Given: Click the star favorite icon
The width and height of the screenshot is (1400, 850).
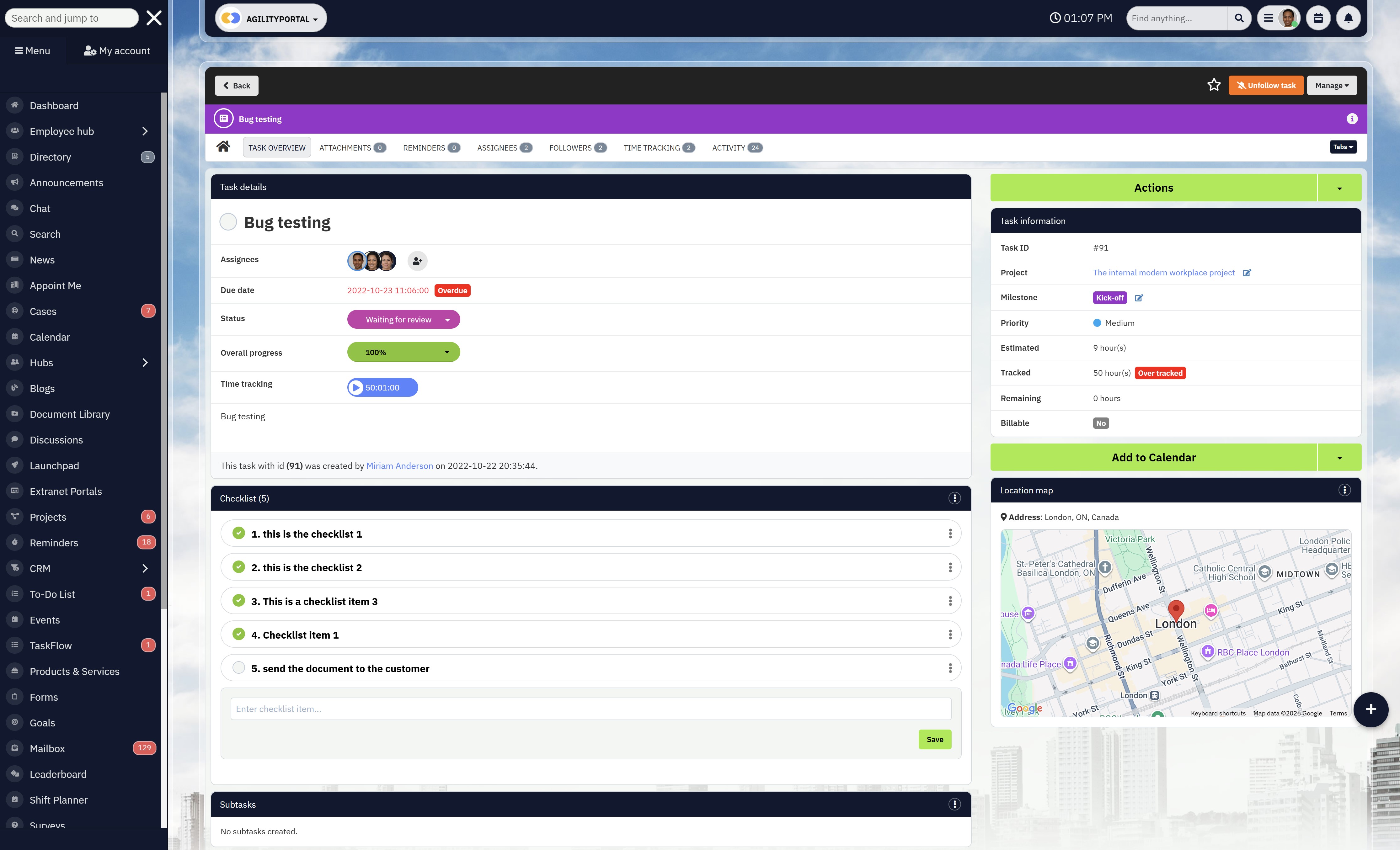Looking at the screenshot, I should pos(1214,85).
